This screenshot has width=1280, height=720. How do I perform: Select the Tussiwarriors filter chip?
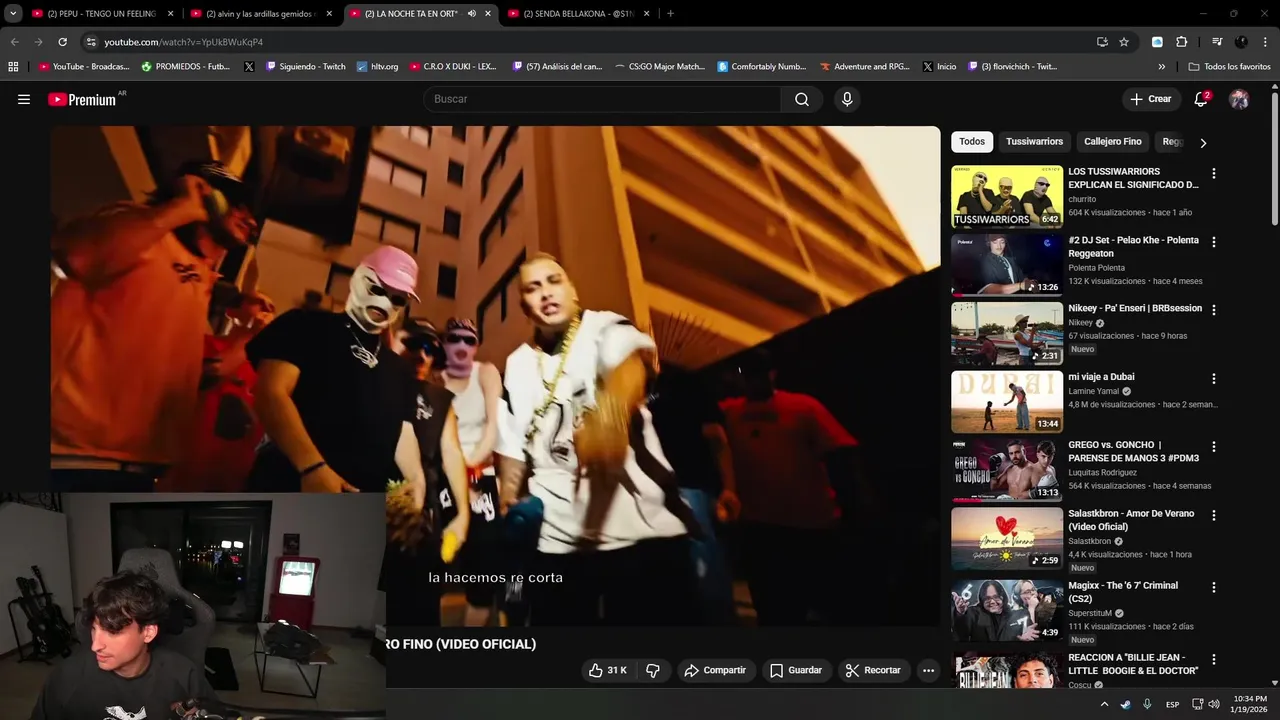point(1034,142)
